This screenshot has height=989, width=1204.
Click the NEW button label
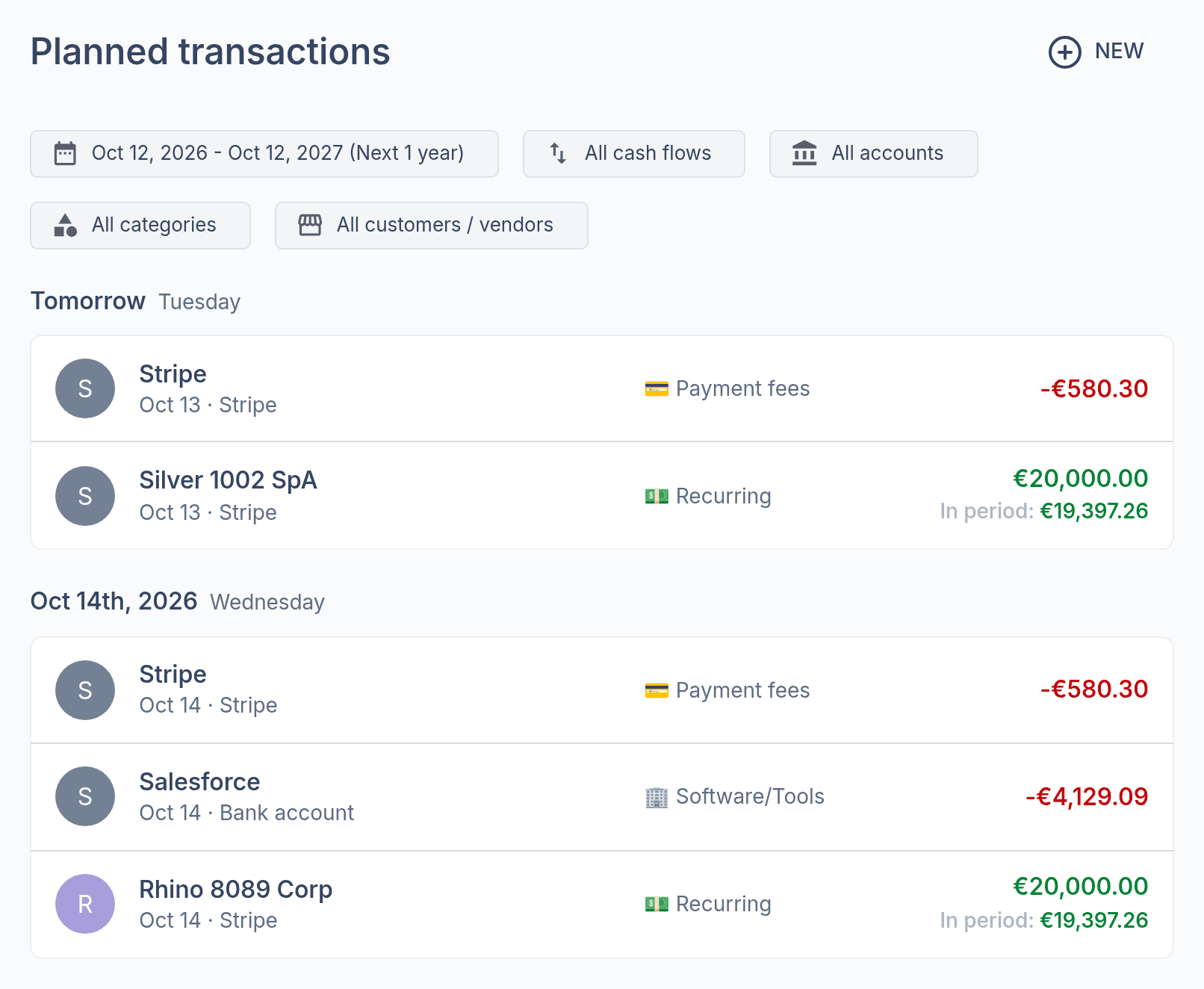[x=1119, y=52]
